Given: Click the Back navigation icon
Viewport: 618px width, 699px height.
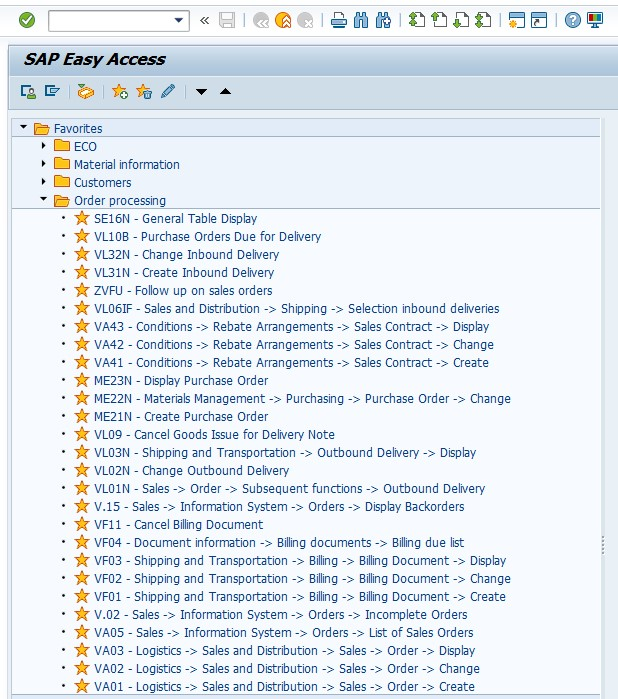Looking at the screenshot, I should point(261,21).
